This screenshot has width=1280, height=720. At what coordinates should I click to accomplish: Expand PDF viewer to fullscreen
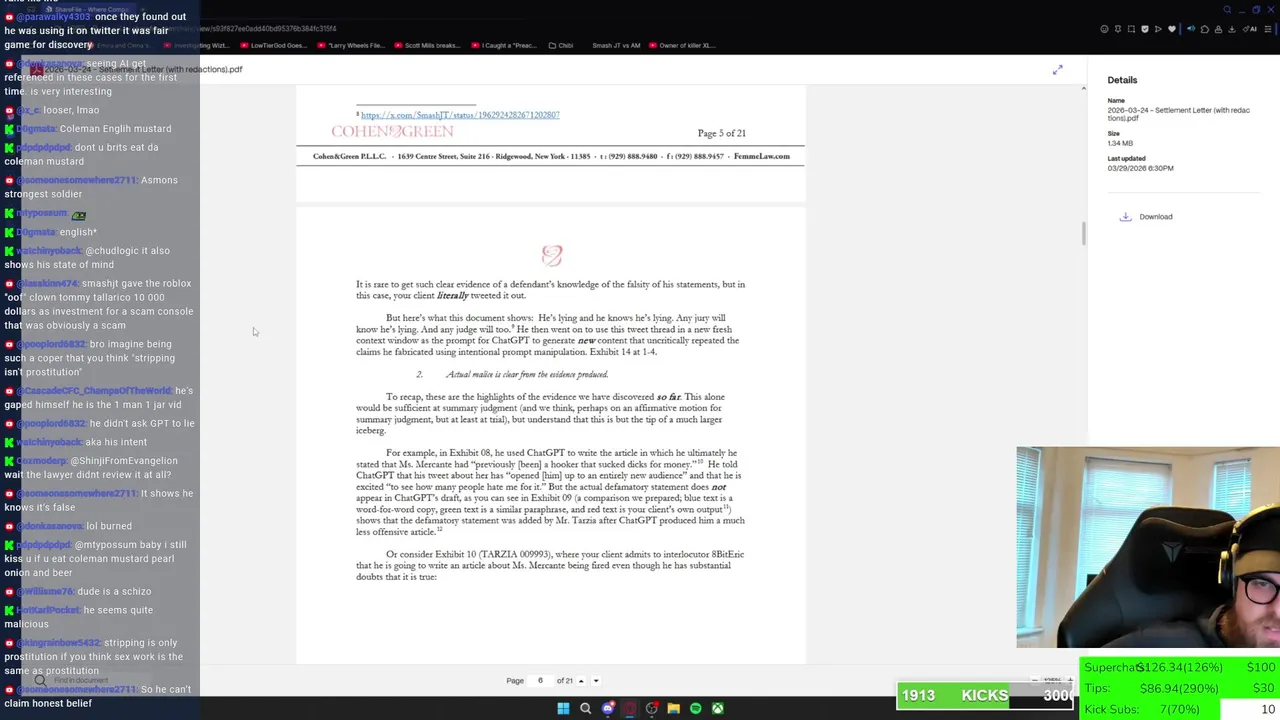point(1058,70)
